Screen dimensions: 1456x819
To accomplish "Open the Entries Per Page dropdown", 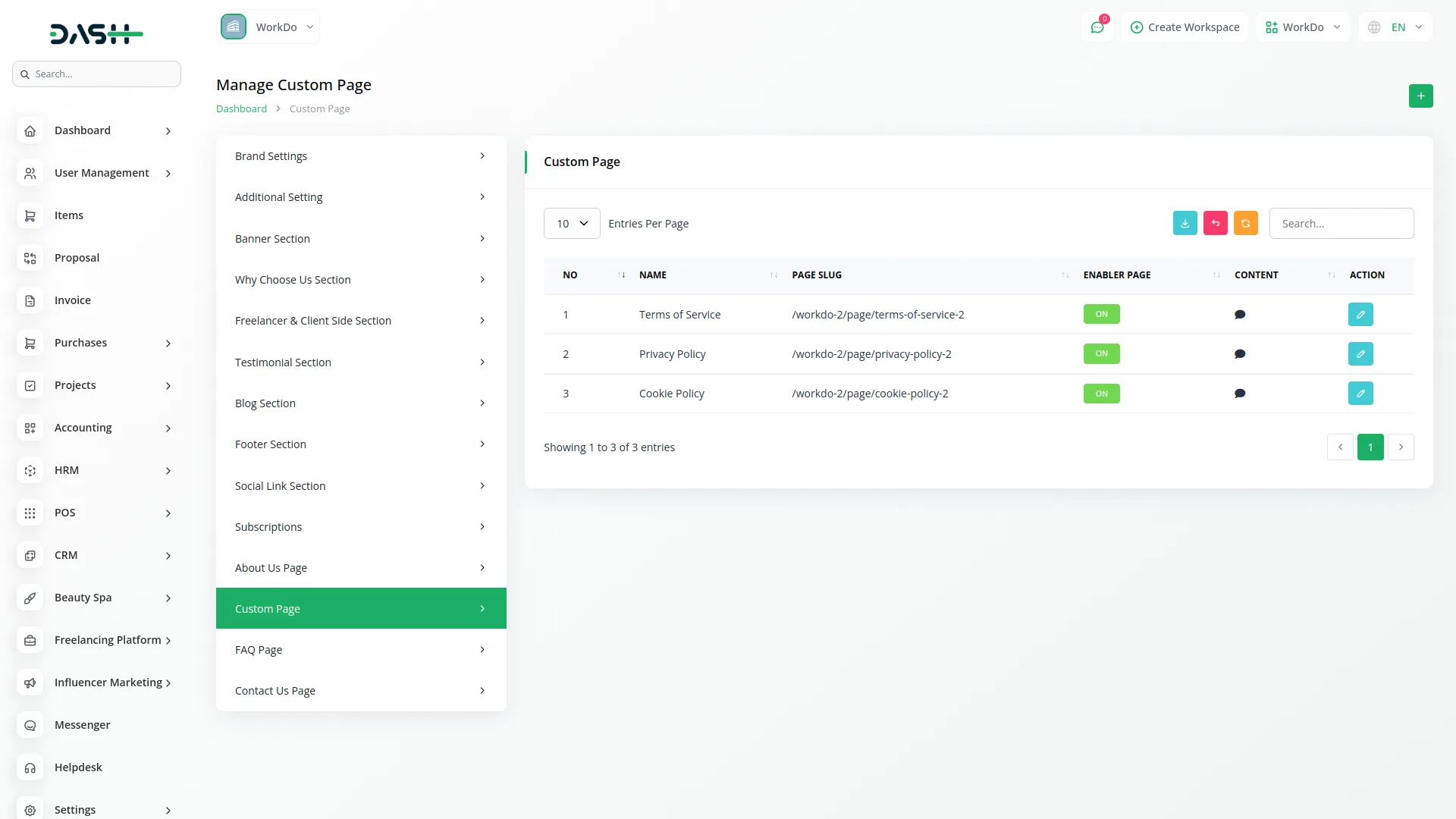I will pos(571,223).
